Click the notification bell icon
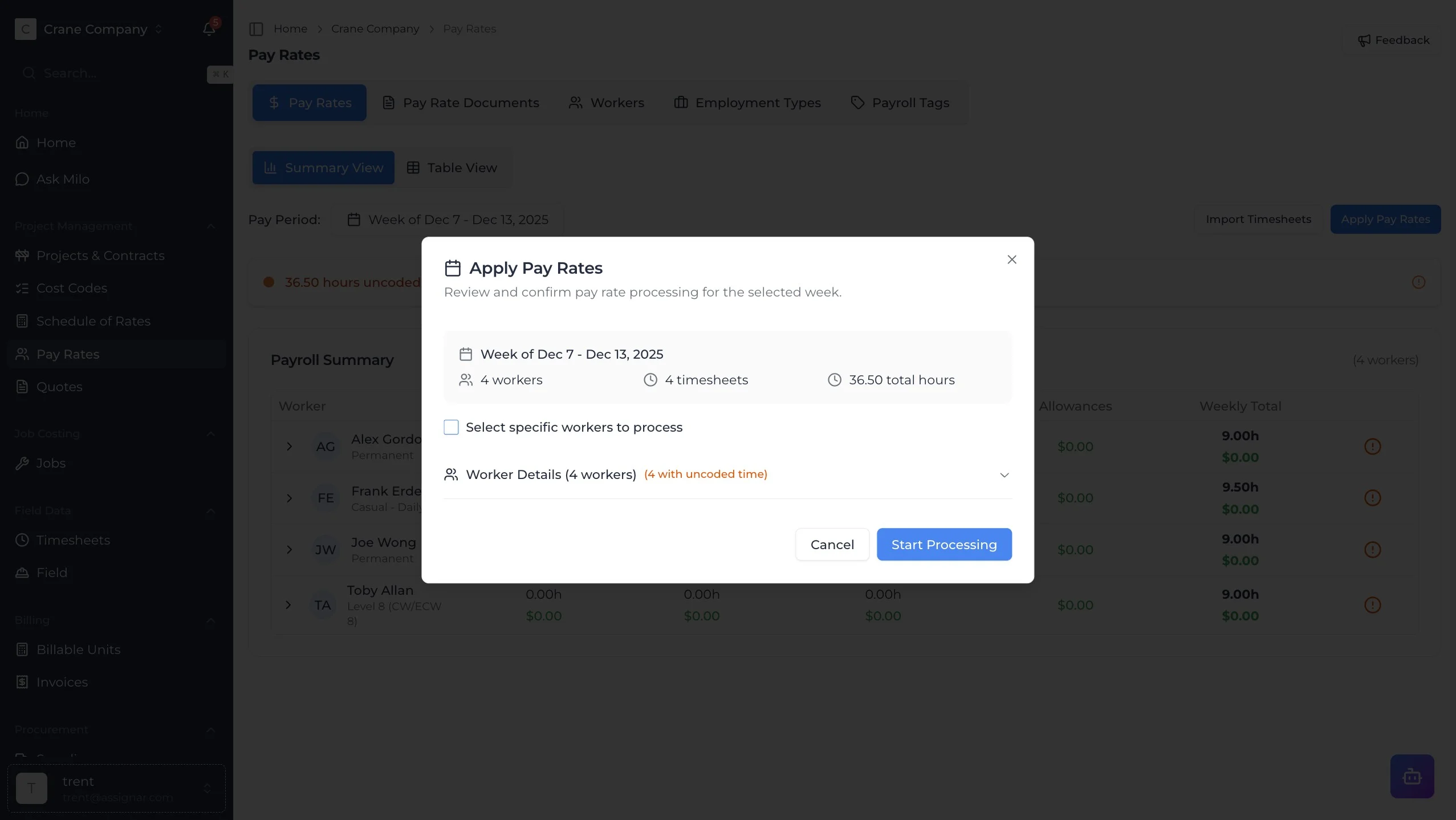 (x=209, y=29)
